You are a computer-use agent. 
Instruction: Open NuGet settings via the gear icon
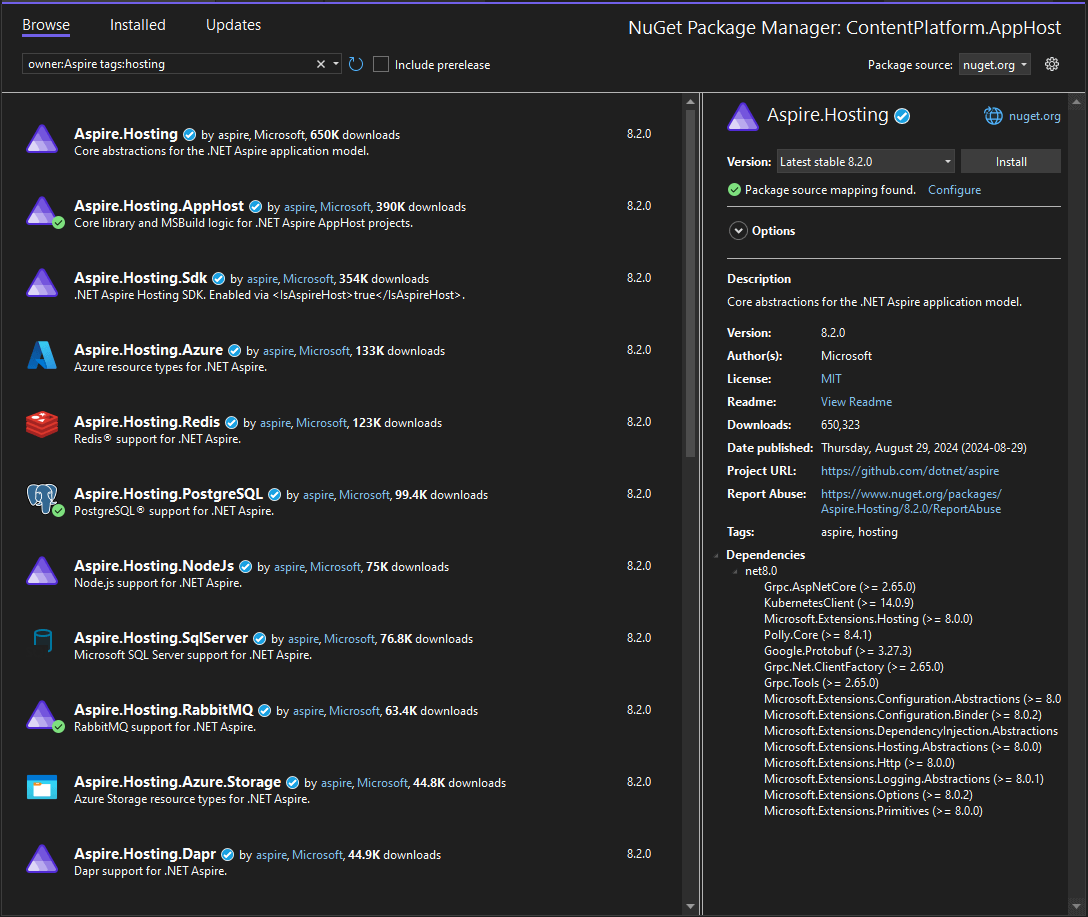point(1051,63)
